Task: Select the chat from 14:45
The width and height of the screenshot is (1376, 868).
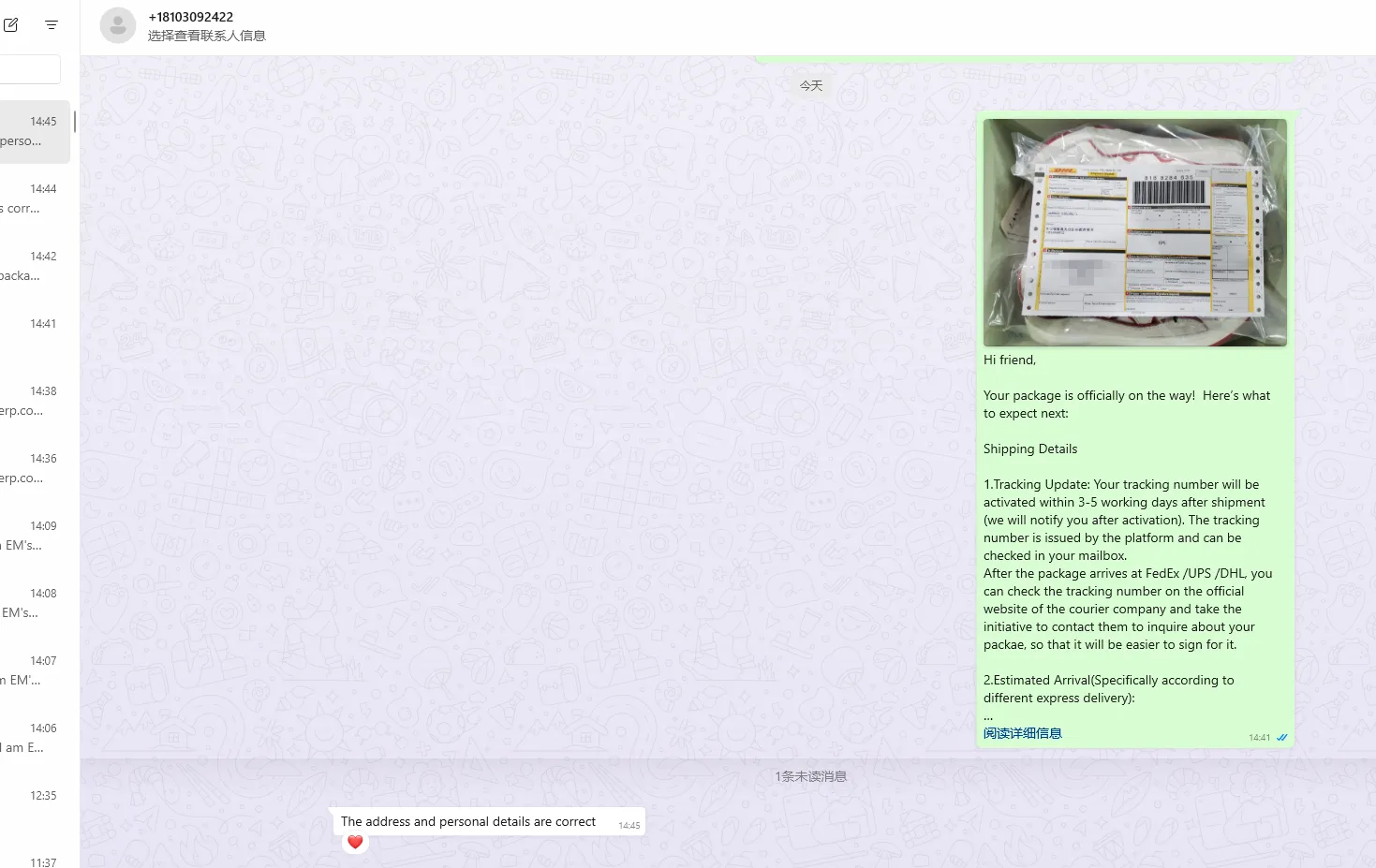Action: coord(34,131)
